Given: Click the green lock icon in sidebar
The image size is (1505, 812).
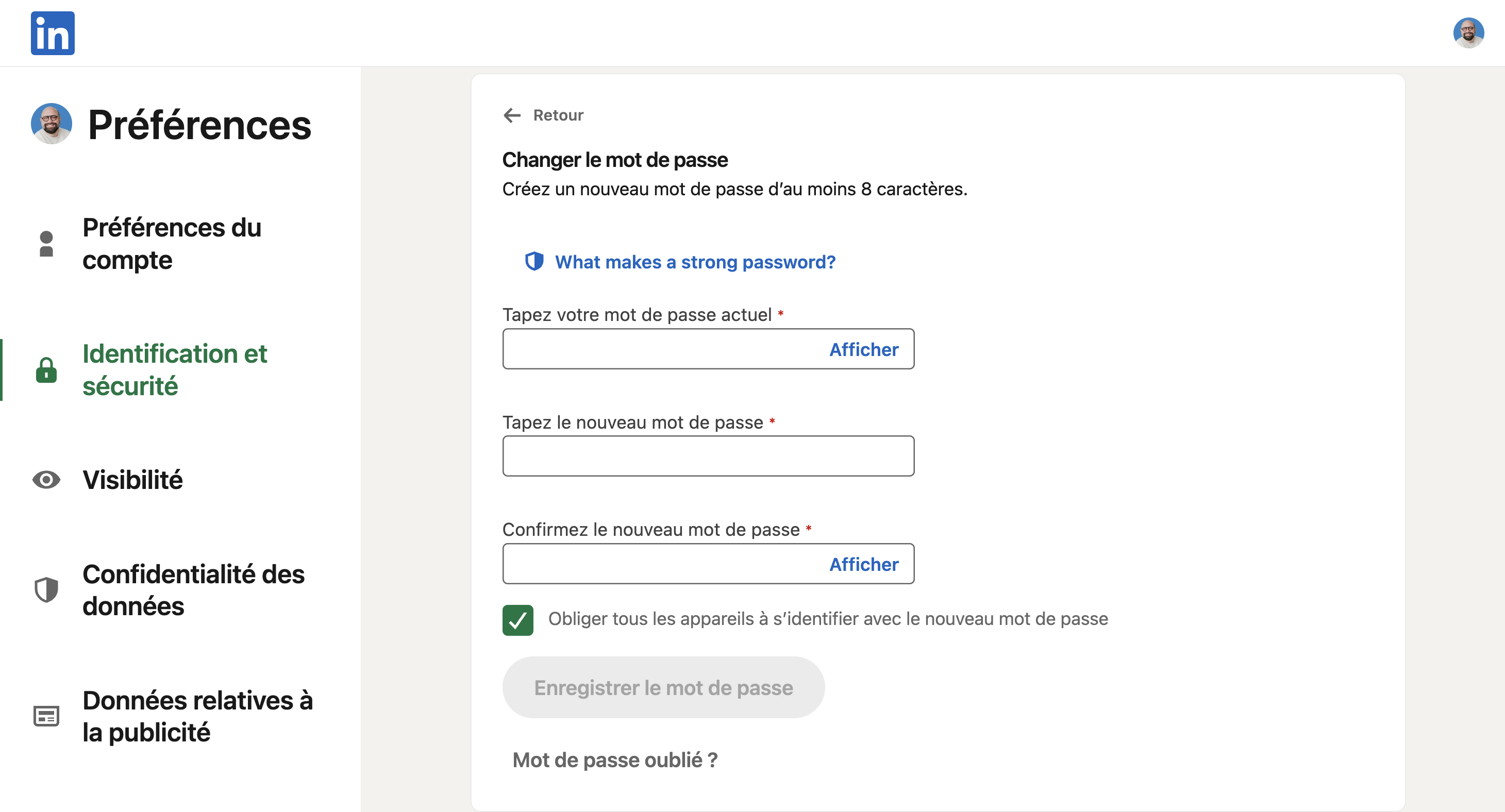Looking at the screenshot, I should [46, 370].
